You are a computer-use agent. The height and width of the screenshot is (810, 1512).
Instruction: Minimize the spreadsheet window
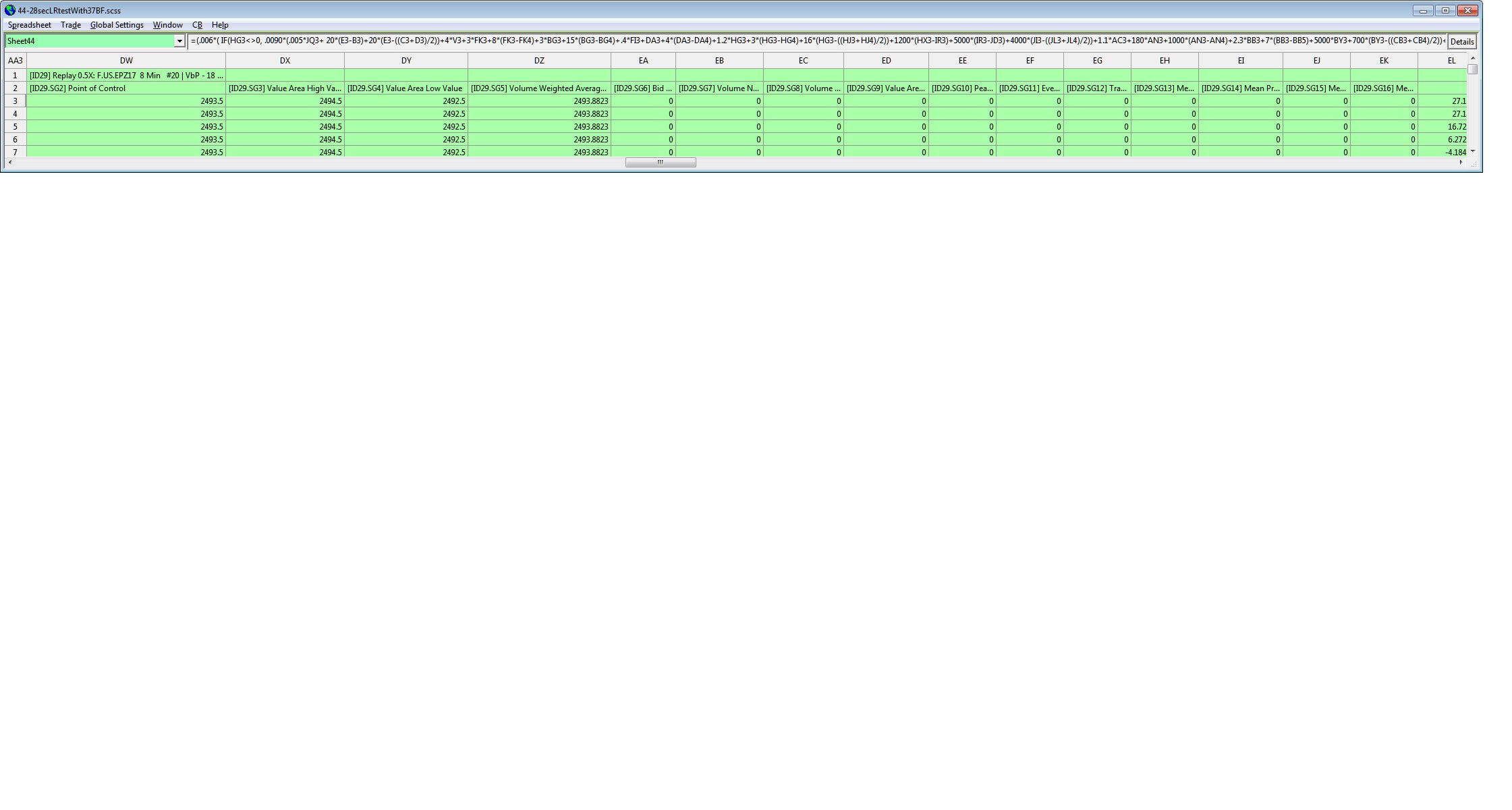coord(1423,10)
